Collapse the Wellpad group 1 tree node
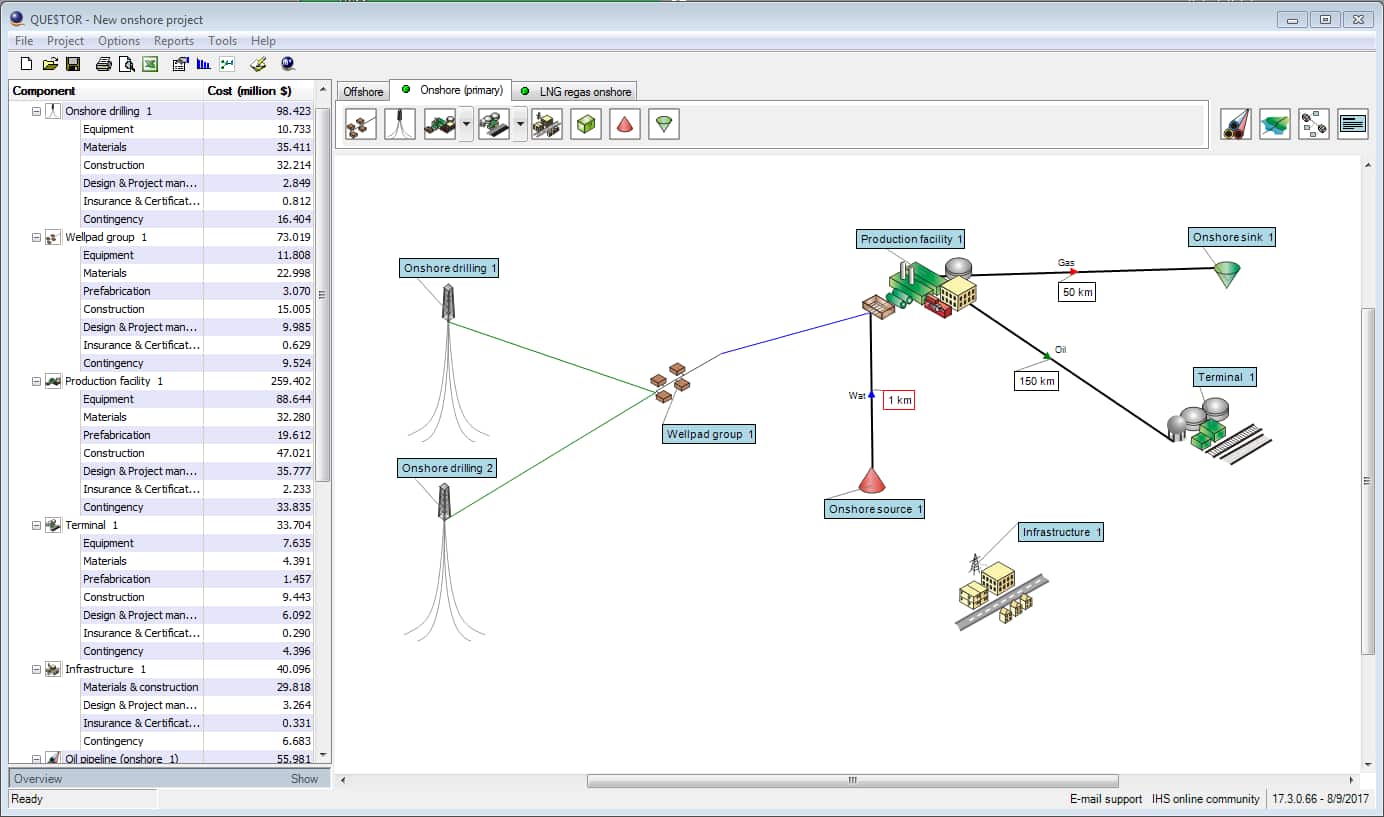 (x=37, y=237)
